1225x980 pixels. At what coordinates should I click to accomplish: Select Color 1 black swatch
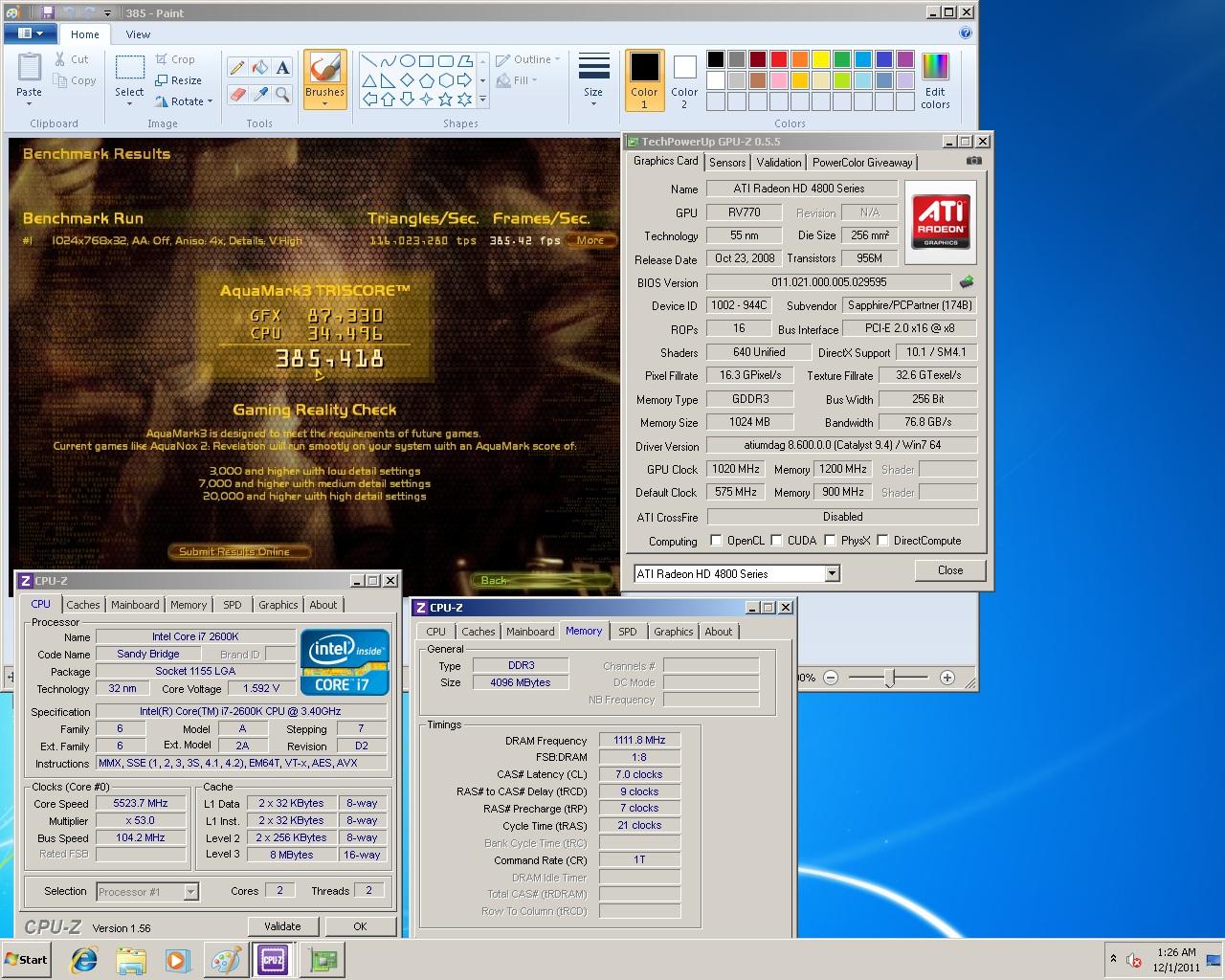(644, 80)
